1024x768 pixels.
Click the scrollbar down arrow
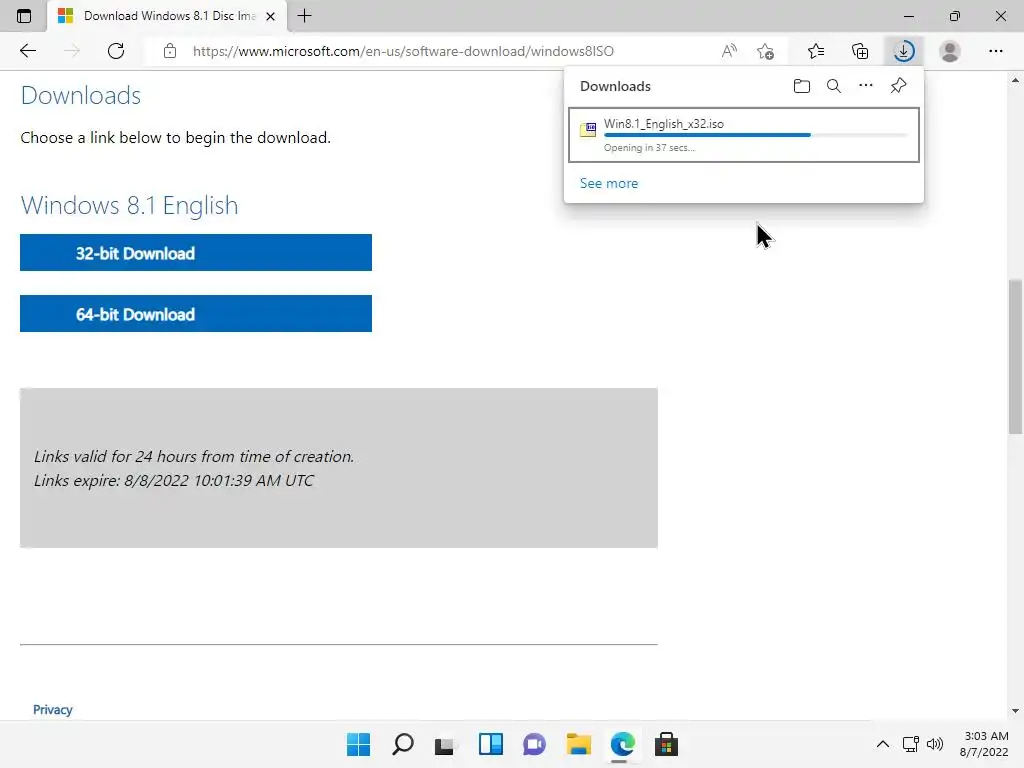(1015, 711)
